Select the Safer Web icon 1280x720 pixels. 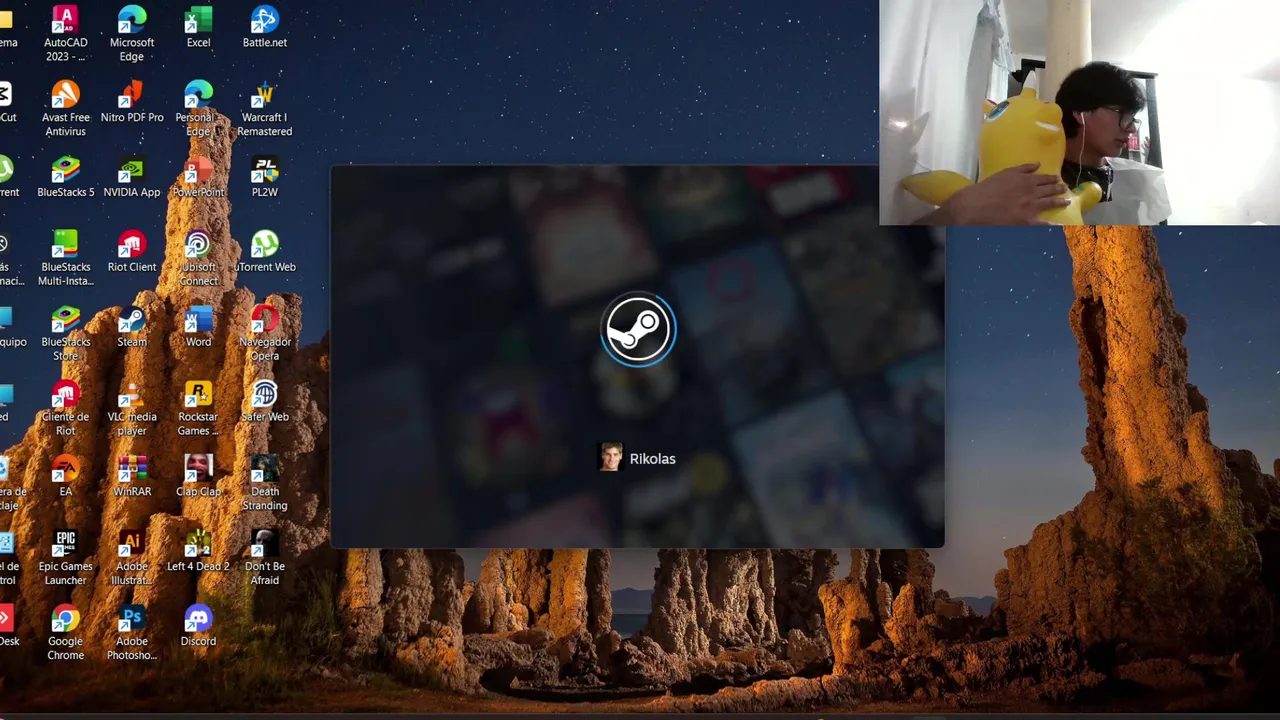click(x=265, y=401)
